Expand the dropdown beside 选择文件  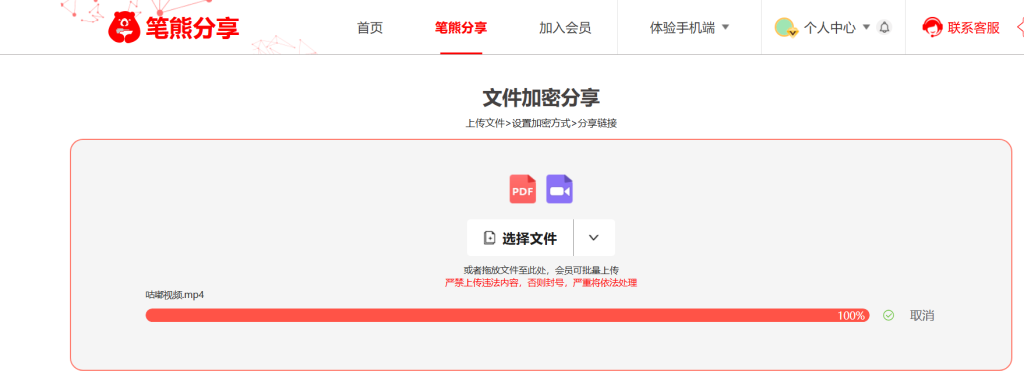tap(594, 238)
